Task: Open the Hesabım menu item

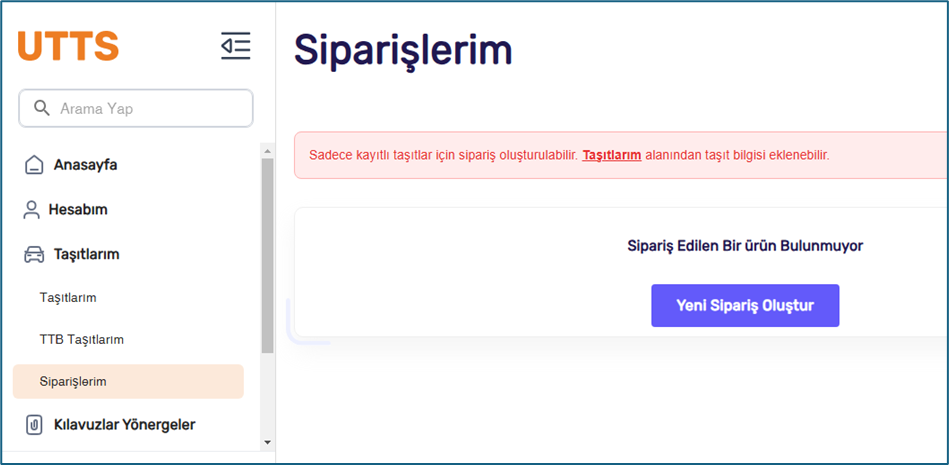Action: point(78,209)
